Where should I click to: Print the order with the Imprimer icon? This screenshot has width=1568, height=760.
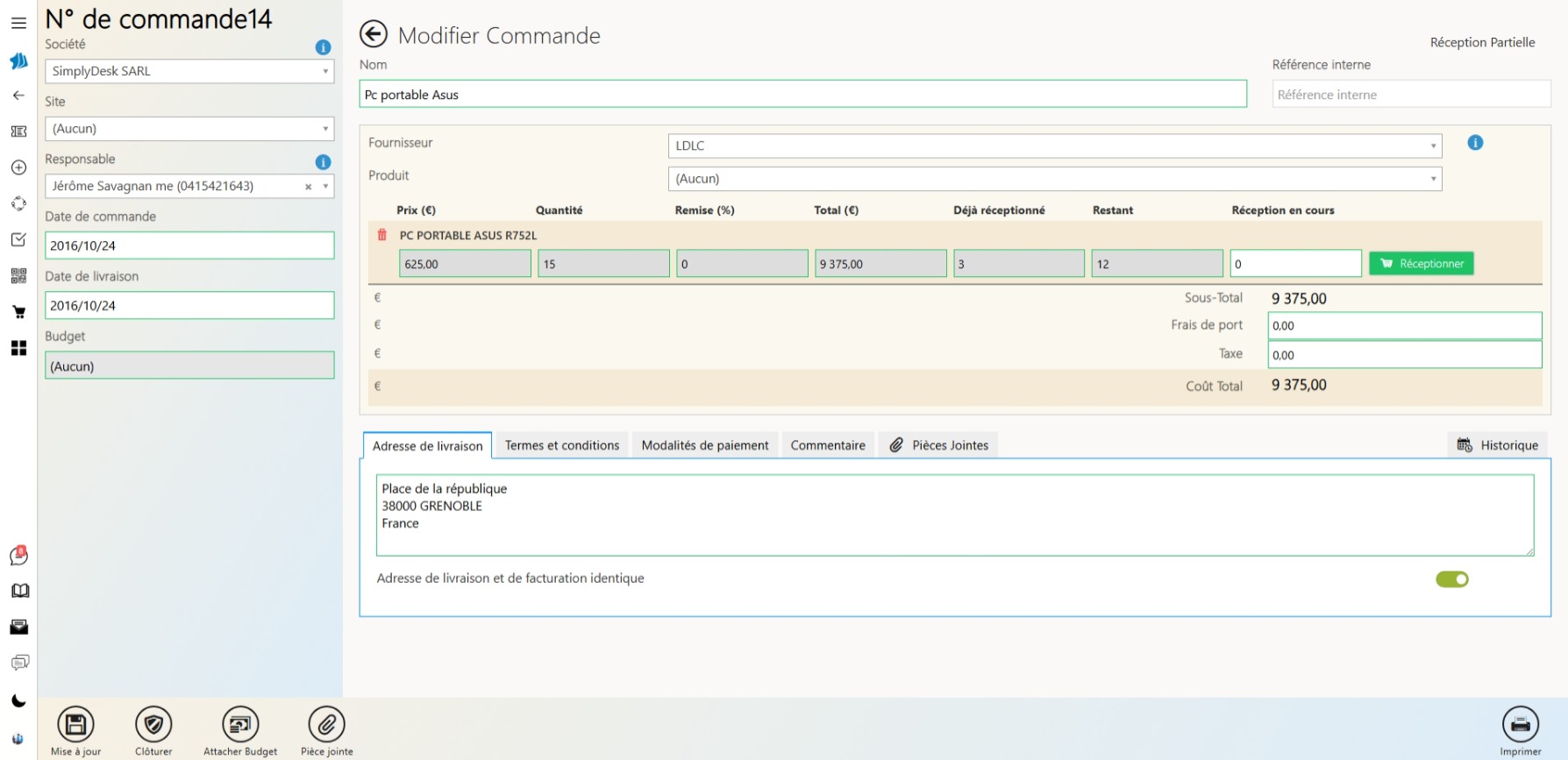pyautogui.click(x=1520, y=725)
